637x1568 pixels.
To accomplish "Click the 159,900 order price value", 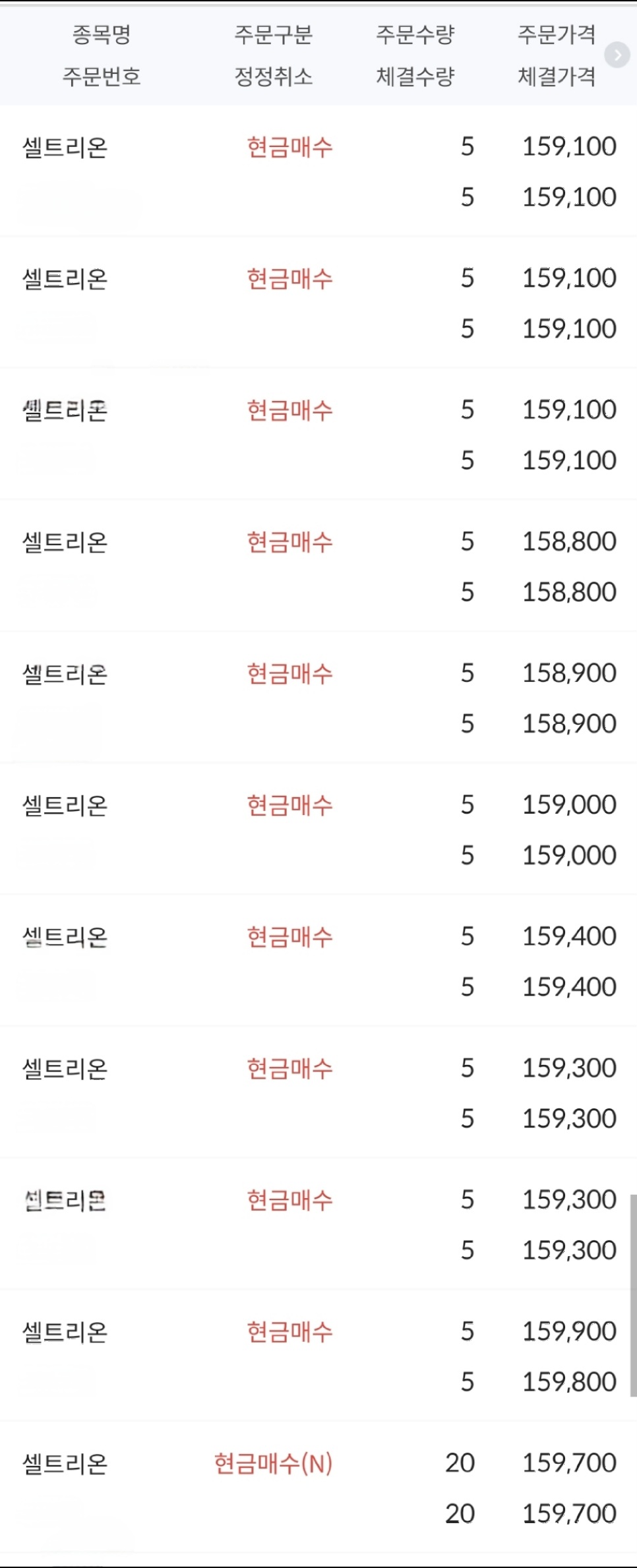I will (569, 1331).
